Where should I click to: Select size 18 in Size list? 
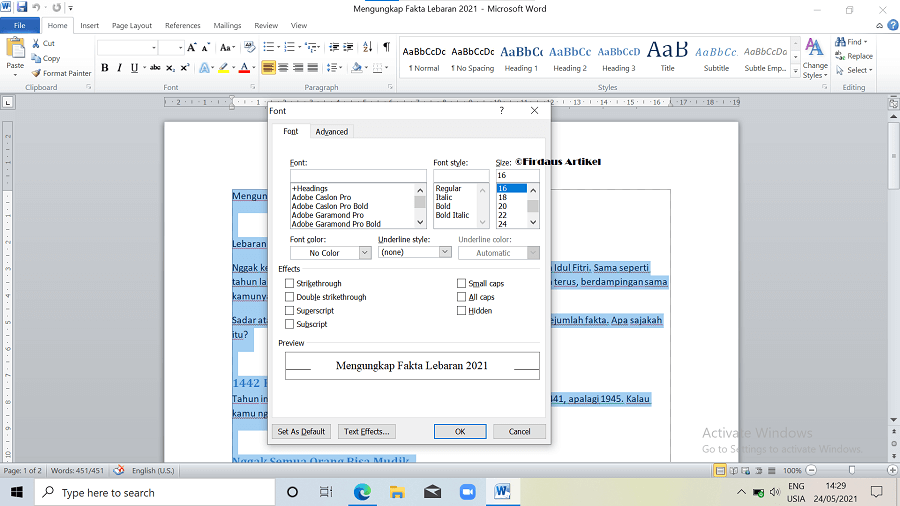coord(511,197)
